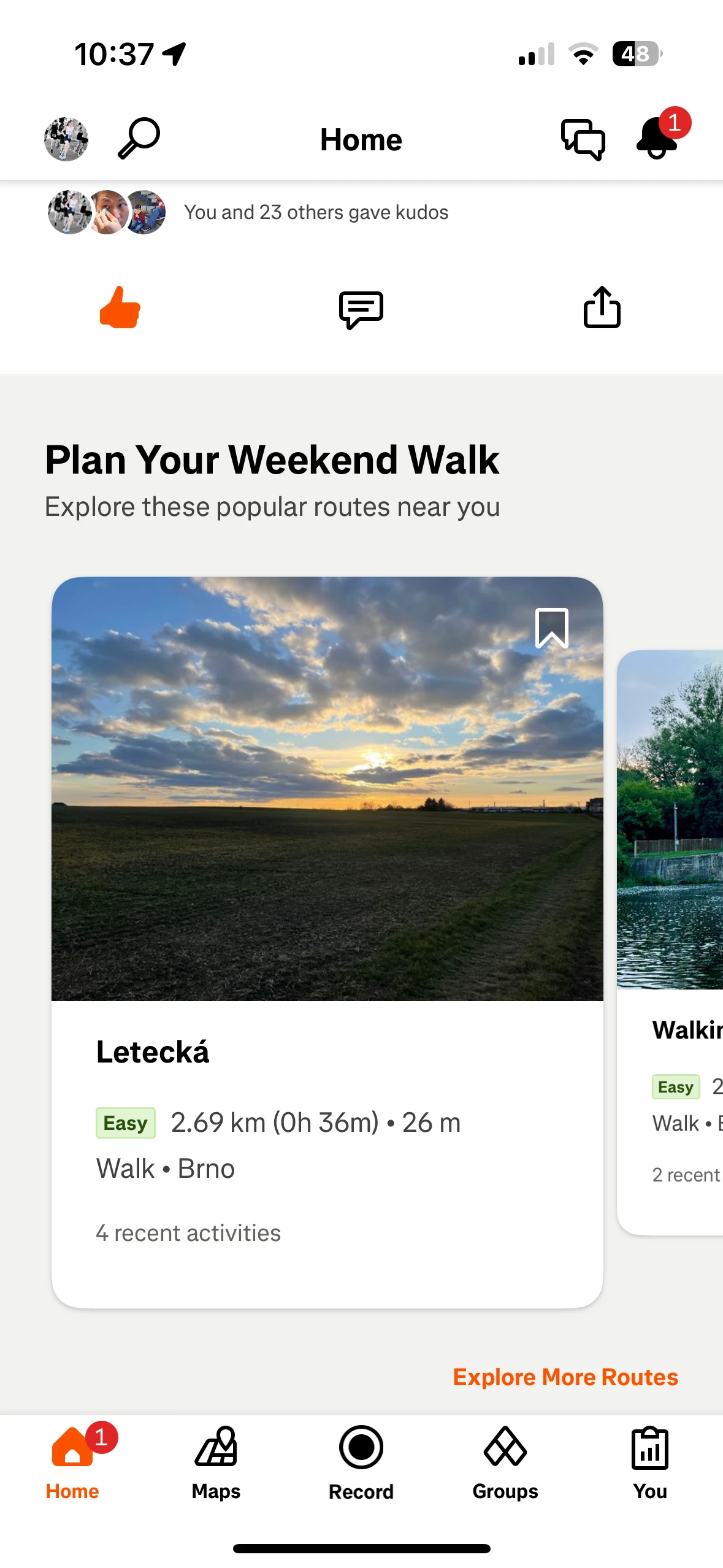Open the messages chat icon
Screen dimensions: 723x1568
point(583,139)
